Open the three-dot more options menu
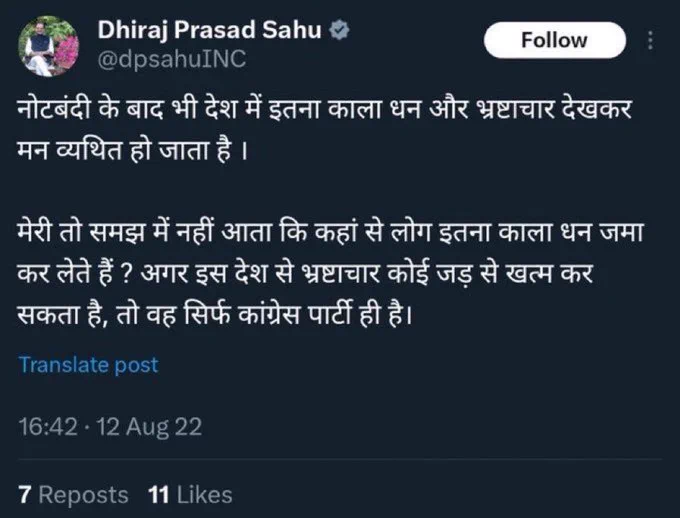Screen dimensions: 680x518 (x=650, y=40)
